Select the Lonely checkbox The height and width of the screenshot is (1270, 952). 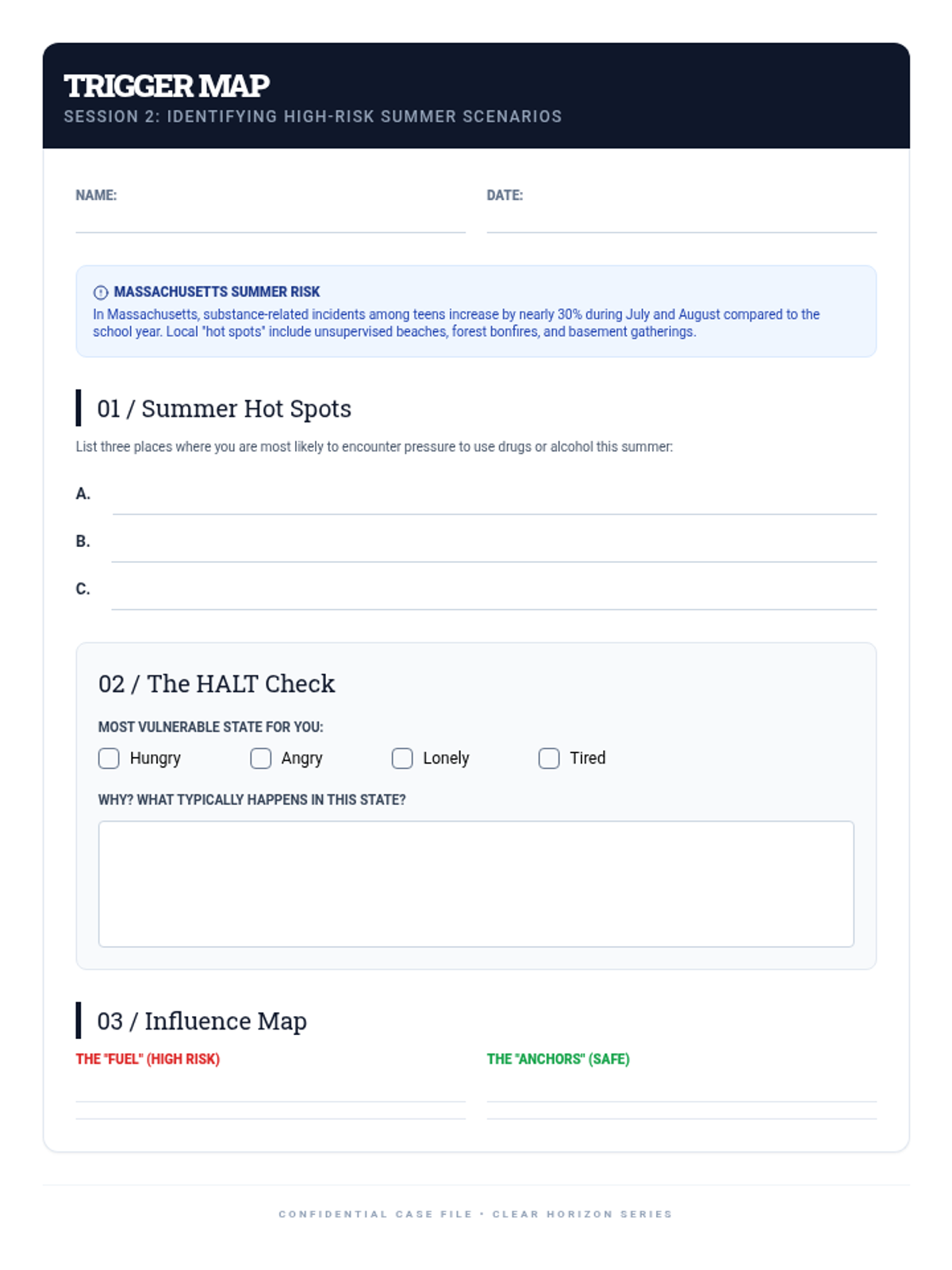coord(402,758)
